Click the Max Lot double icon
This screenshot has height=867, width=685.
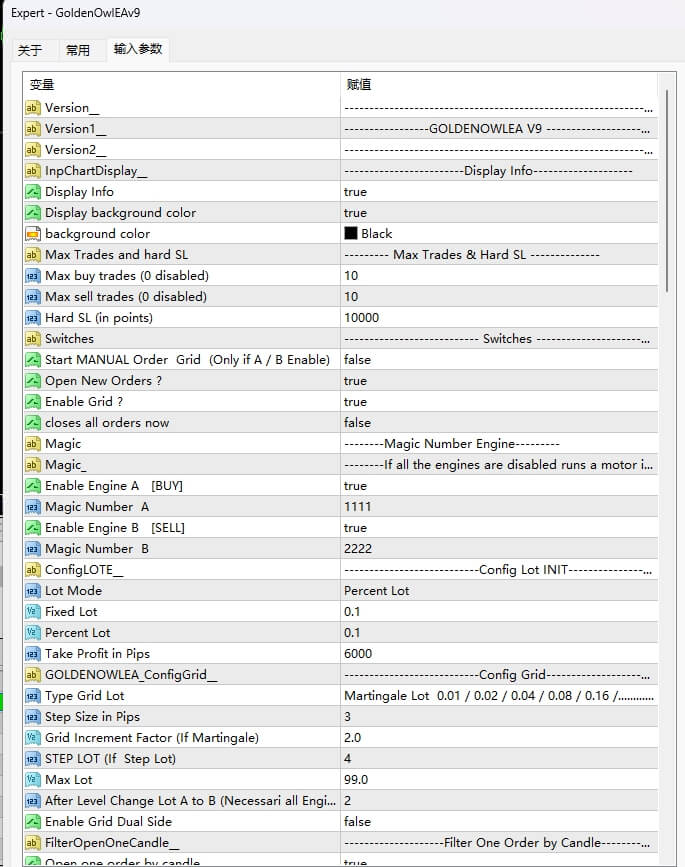pos(33,780)
